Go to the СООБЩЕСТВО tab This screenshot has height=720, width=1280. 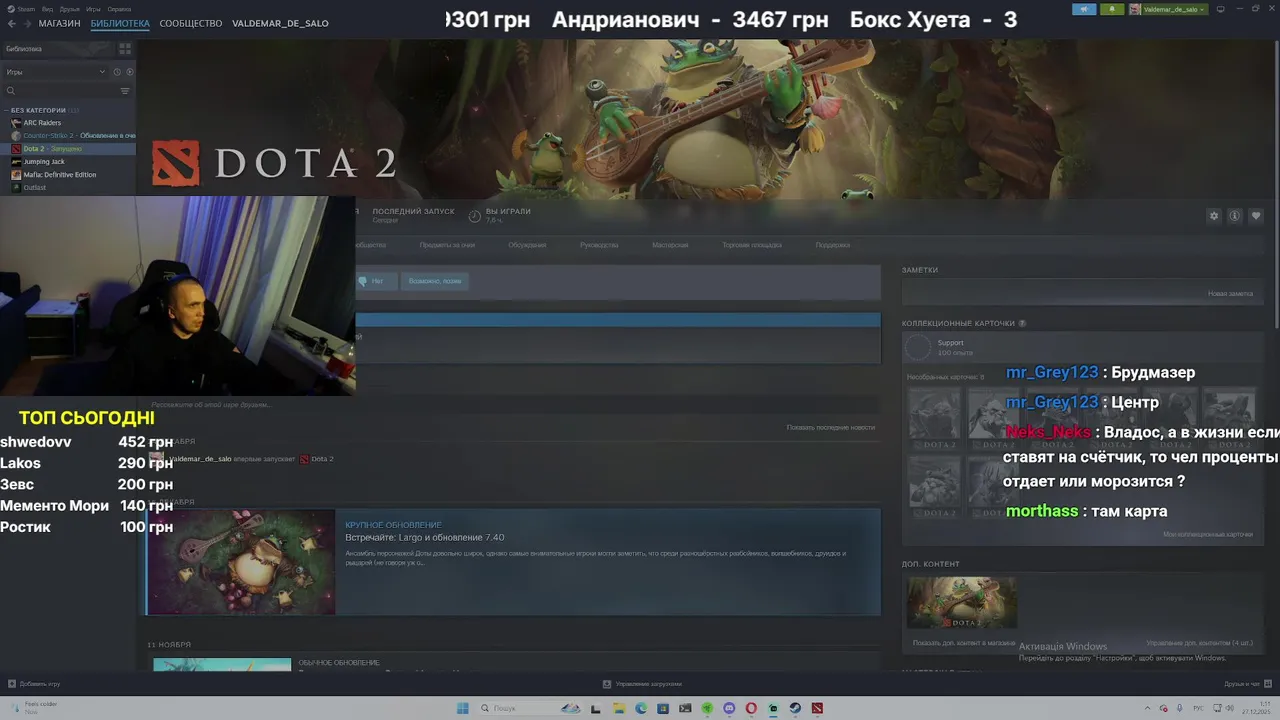(x=191, y=23)
